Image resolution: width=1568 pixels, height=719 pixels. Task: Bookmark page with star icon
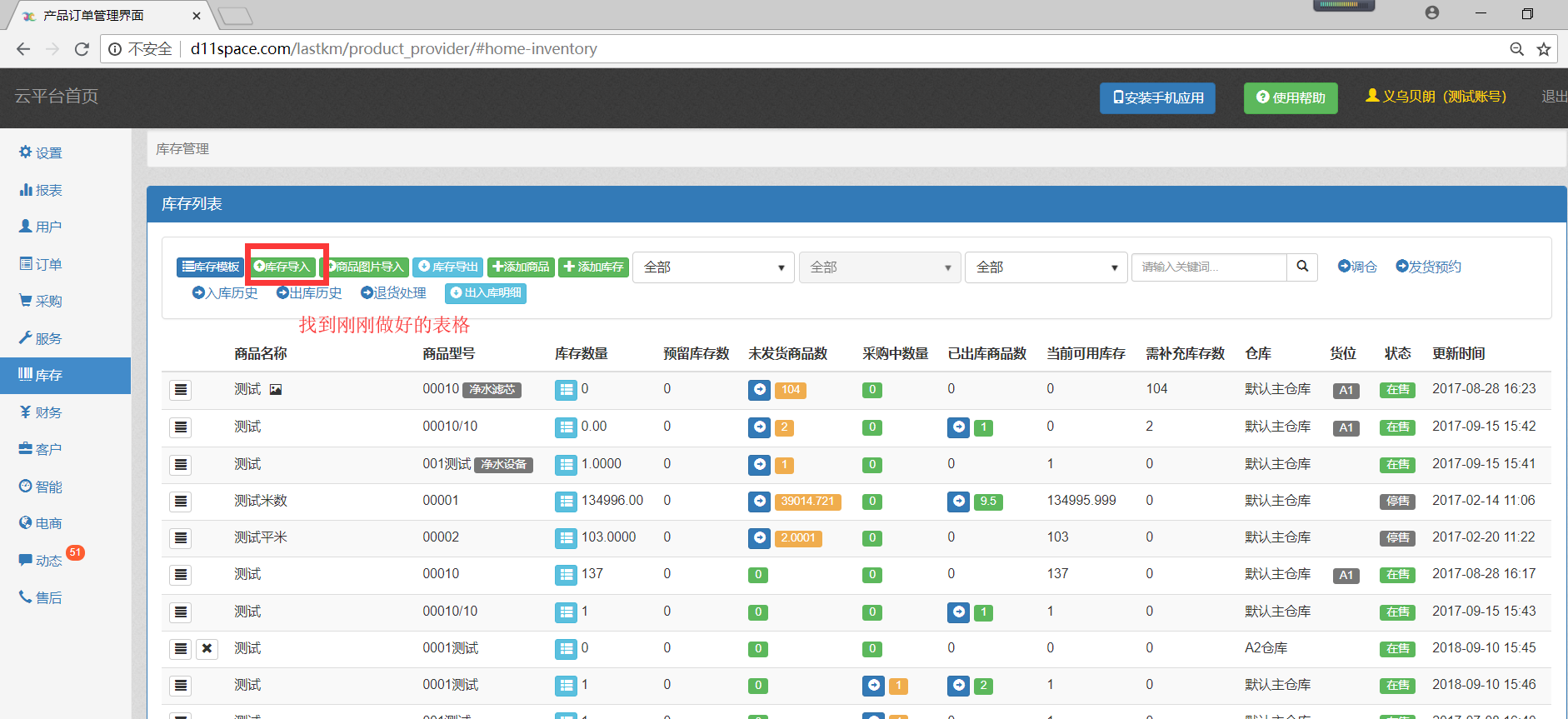tap(1544, 49)
